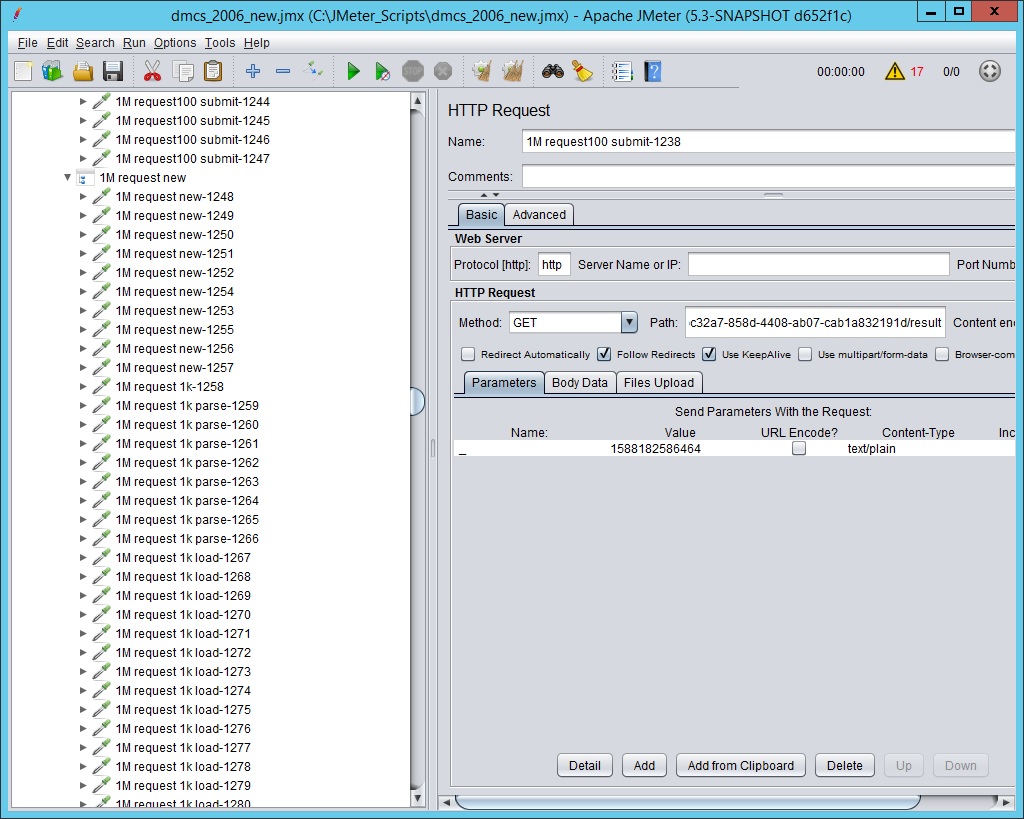
Task: Open the Options menu
Action: pos(175,43)
